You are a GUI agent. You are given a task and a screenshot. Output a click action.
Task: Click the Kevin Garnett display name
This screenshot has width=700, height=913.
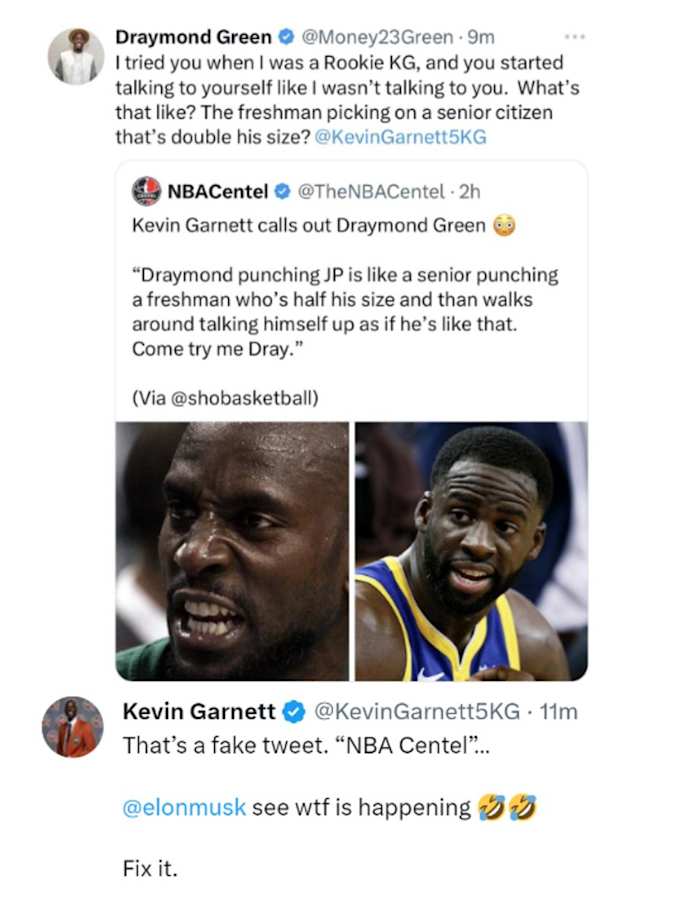198,712
